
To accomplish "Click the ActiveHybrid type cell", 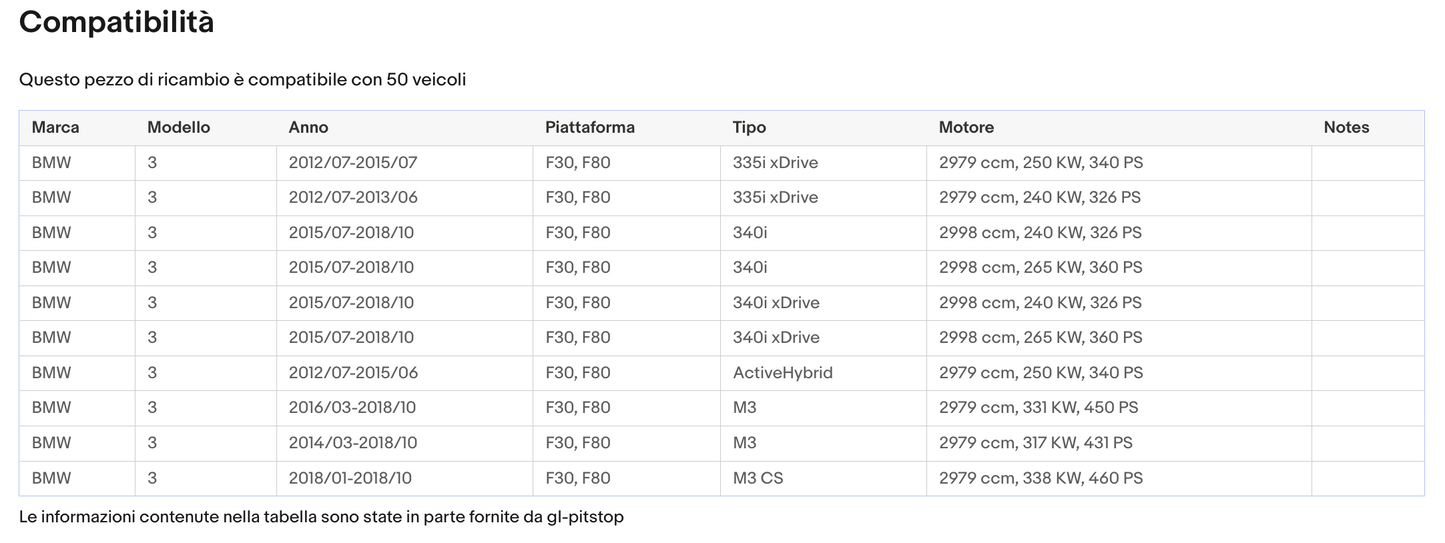I will [782, 373].
